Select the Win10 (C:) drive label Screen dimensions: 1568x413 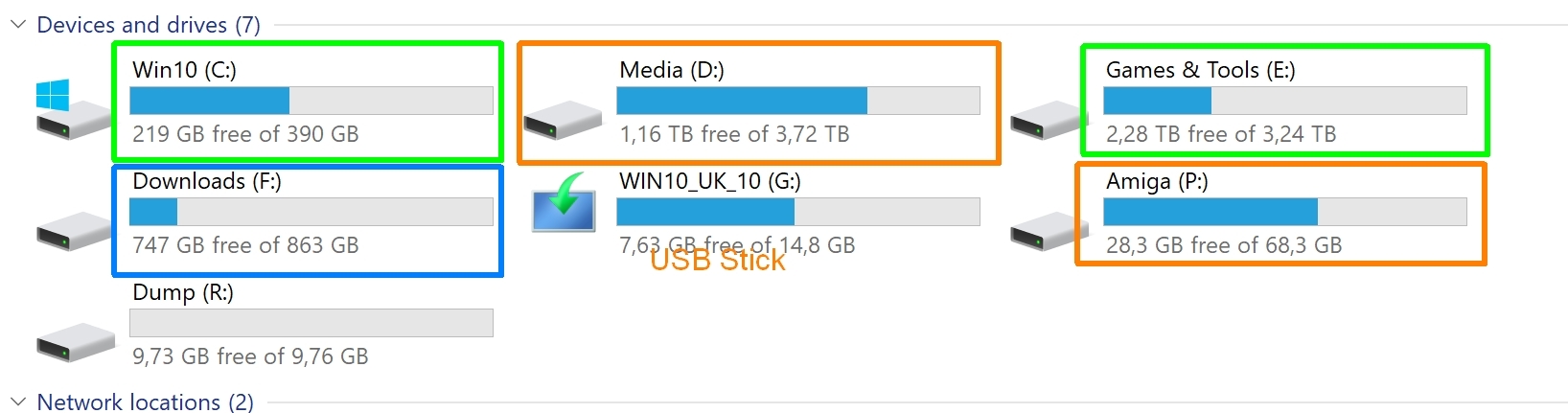(x=184, y=70)
